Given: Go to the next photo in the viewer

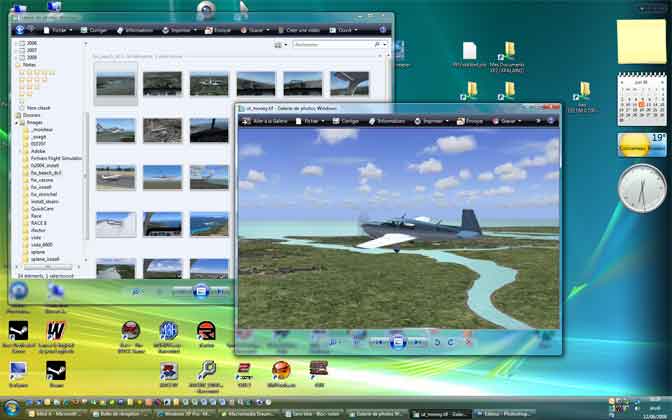Looking at the screenshot, I should [x=415, y=342].
